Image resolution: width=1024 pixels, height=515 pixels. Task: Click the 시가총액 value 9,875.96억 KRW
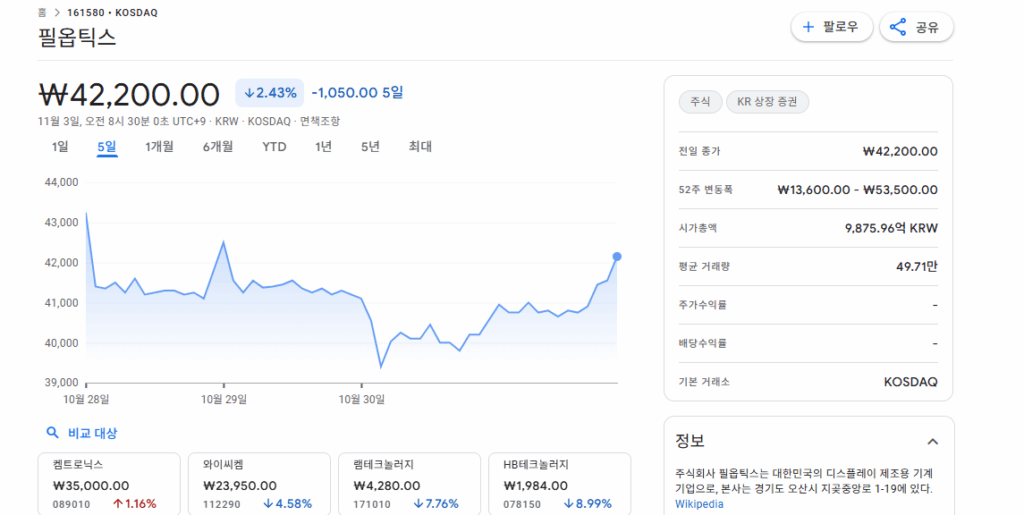coord(891,228)
